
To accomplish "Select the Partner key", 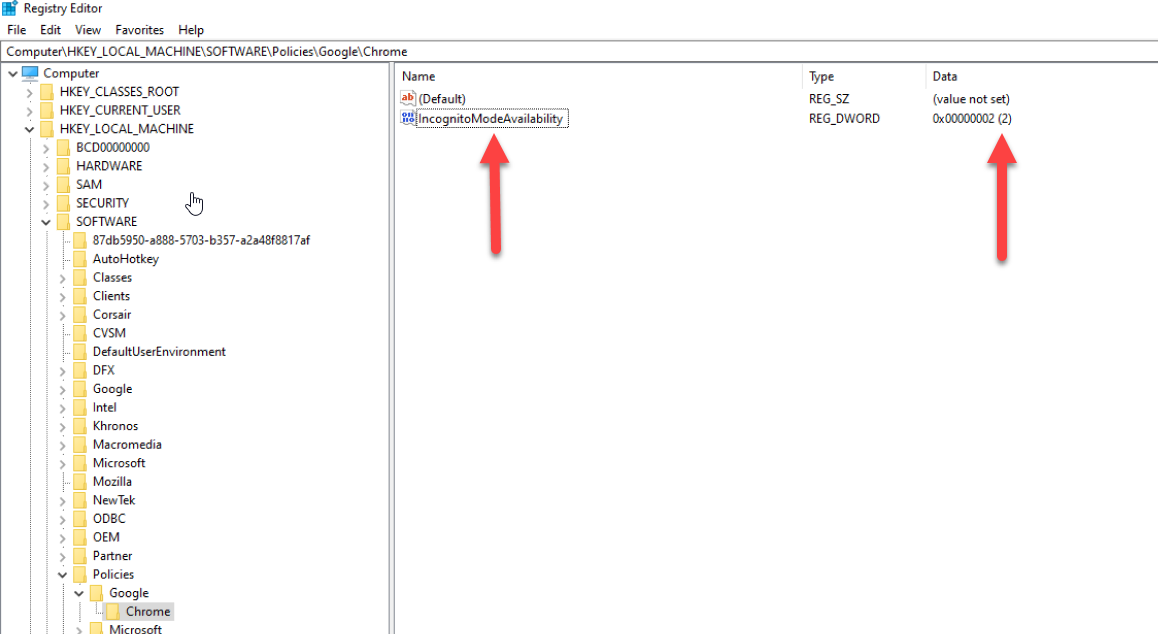I will coord(112,556).
